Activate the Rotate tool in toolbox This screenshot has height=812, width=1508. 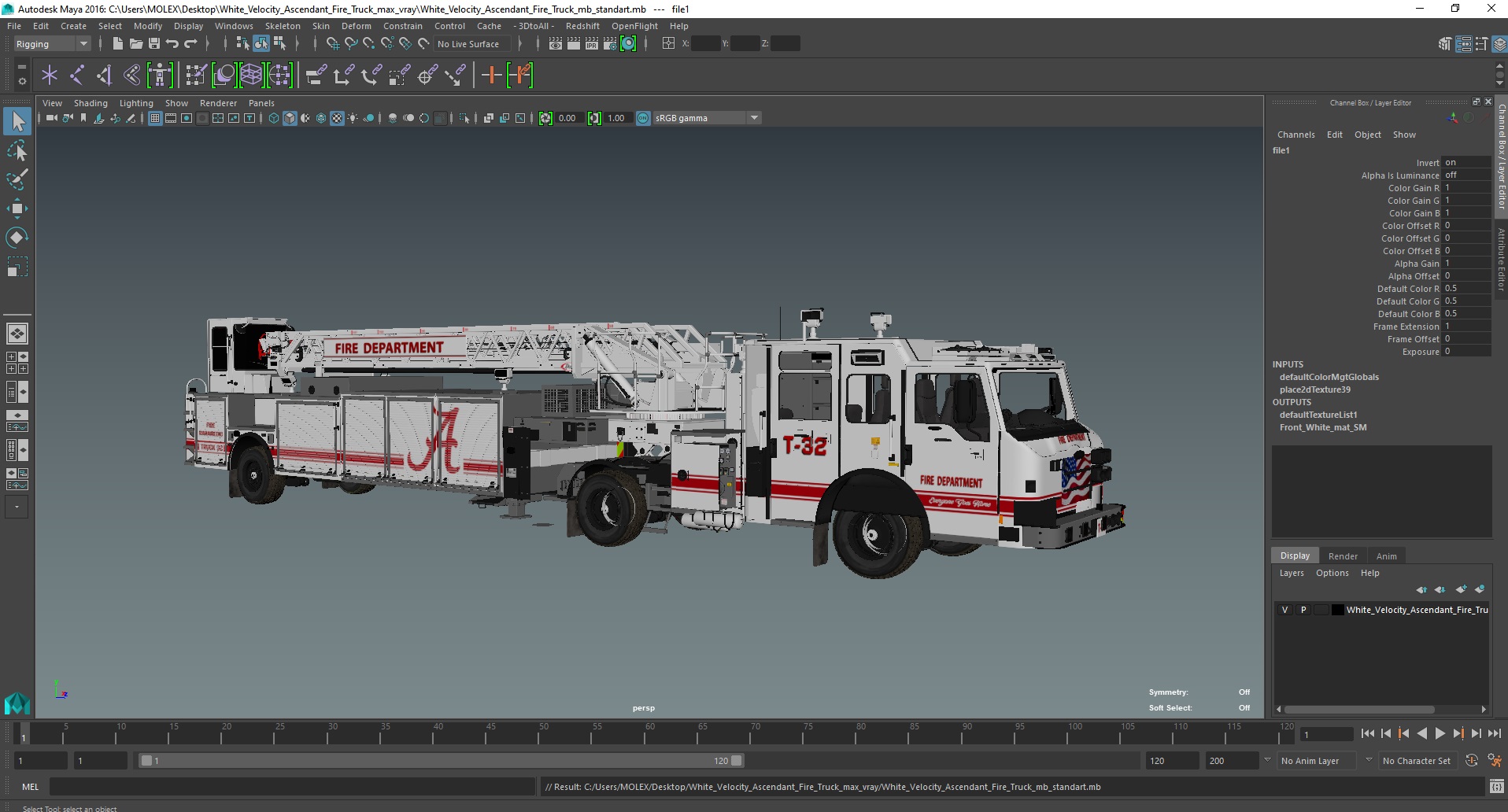(17, 238)
